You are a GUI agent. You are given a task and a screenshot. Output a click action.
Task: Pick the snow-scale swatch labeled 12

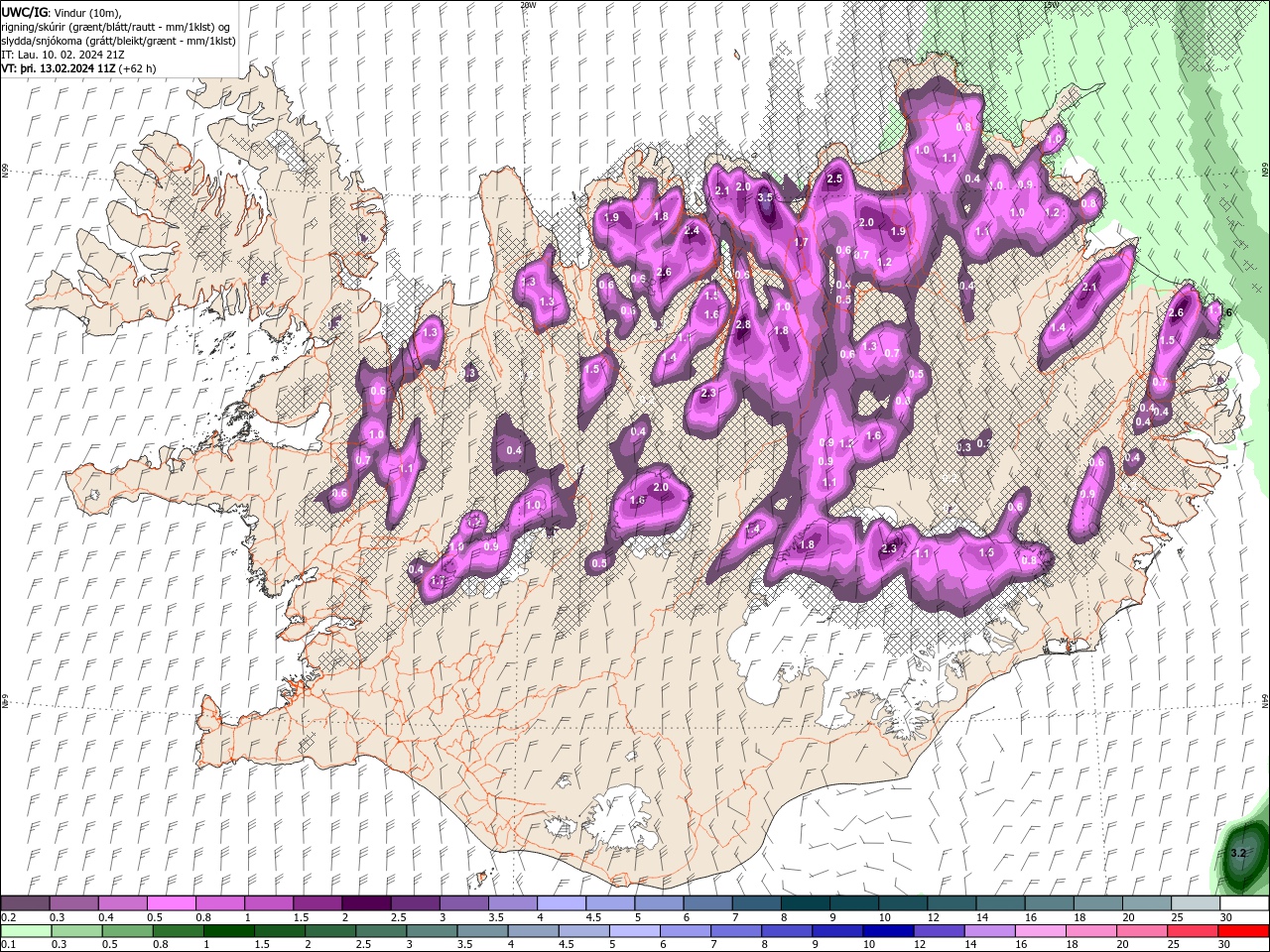click(x=951, y=903)
